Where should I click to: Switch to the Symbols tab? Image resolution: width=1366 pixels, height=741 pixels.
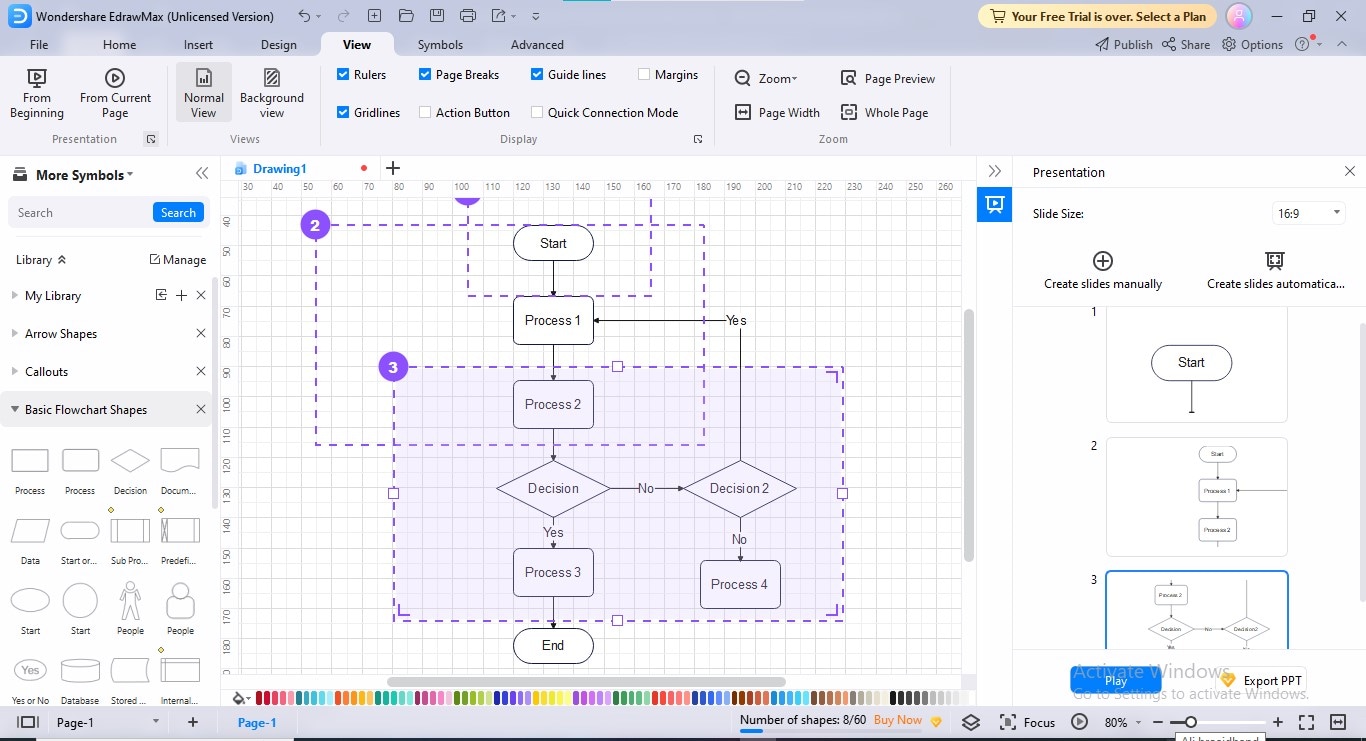point(440,45)
